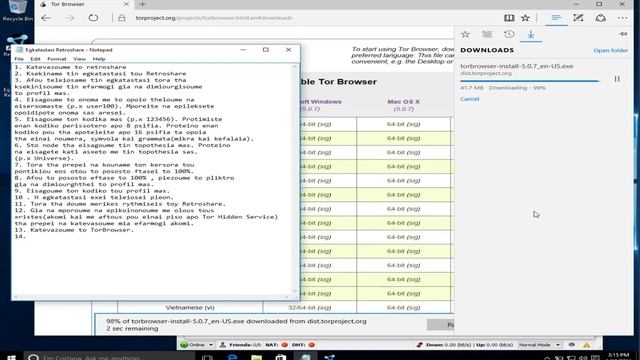The width and height of the screenshot is (640, 360).
Task: Open Notepad View menu
Action: (79, 59)
